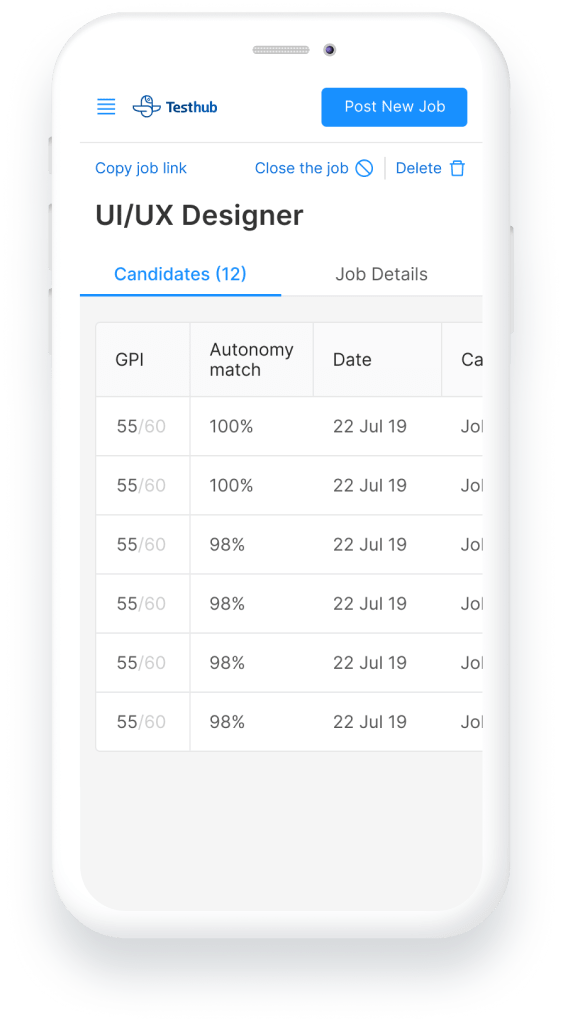The image size is (562, 1023).
Task: Sort by the Autonomy match column header
Action: (x=251, y=359)
